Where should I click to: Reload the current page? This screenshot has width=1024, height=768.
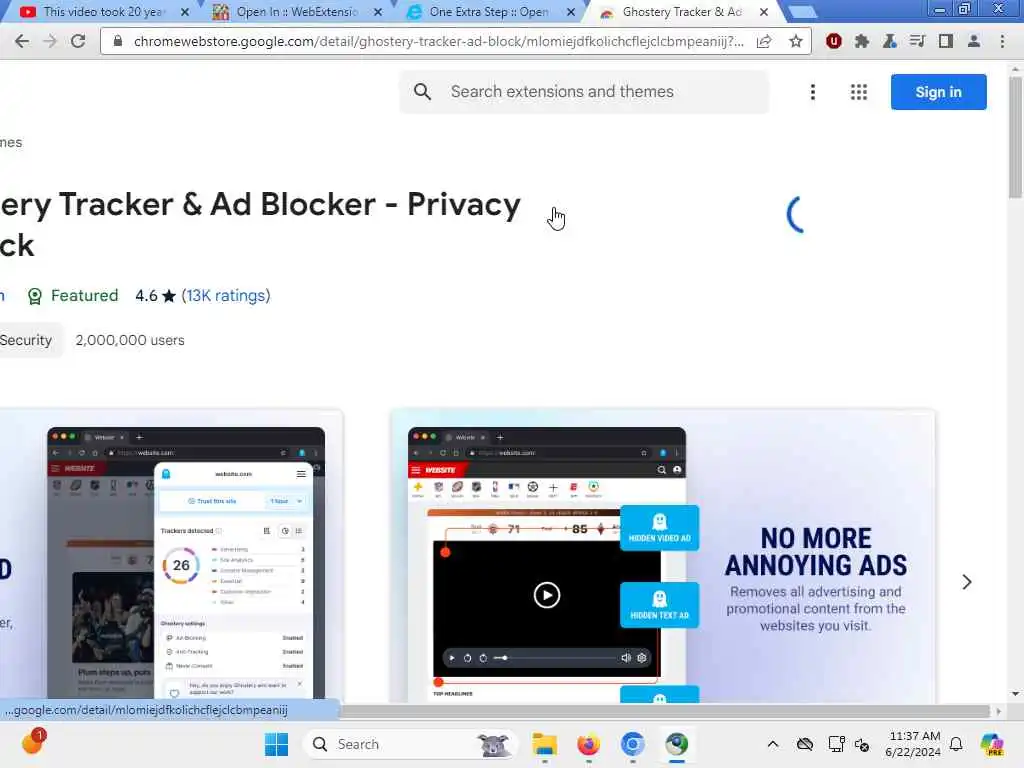point(78,41)
